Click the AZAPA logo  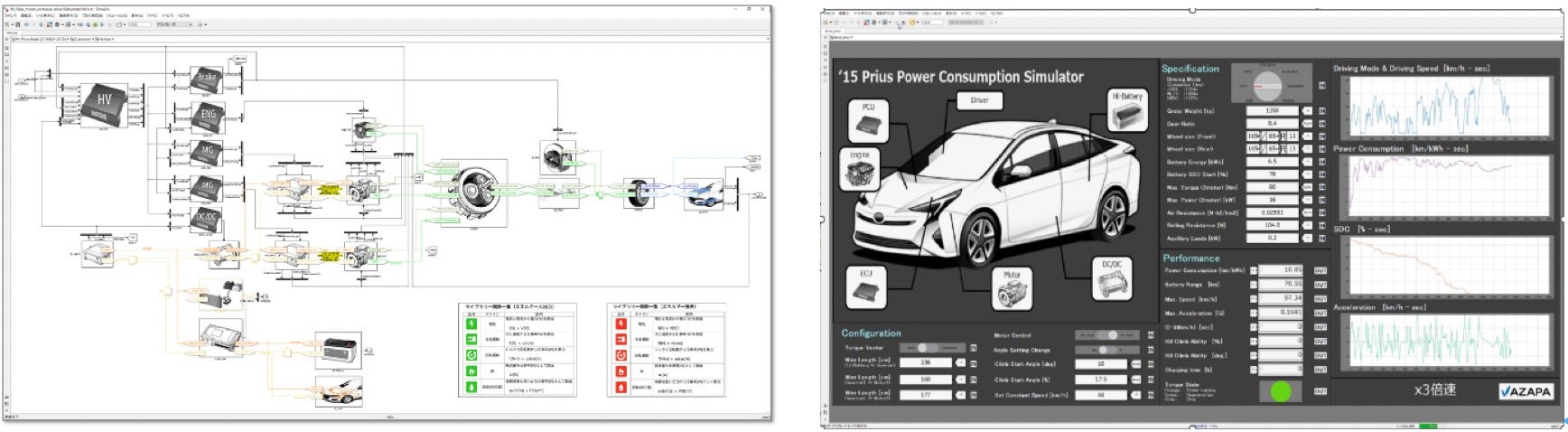pos(1526,391)
